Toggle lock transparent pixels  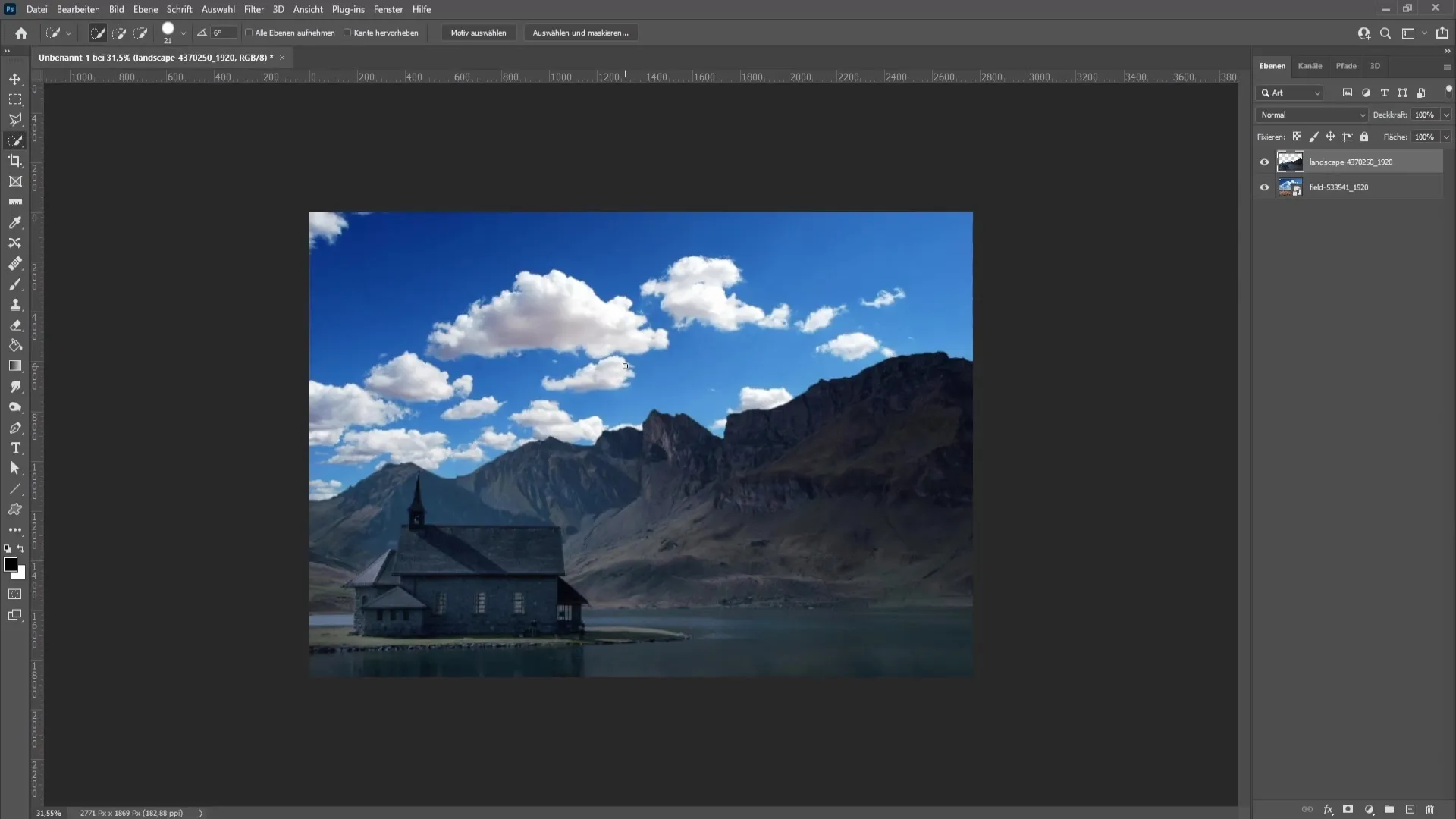1298,136
